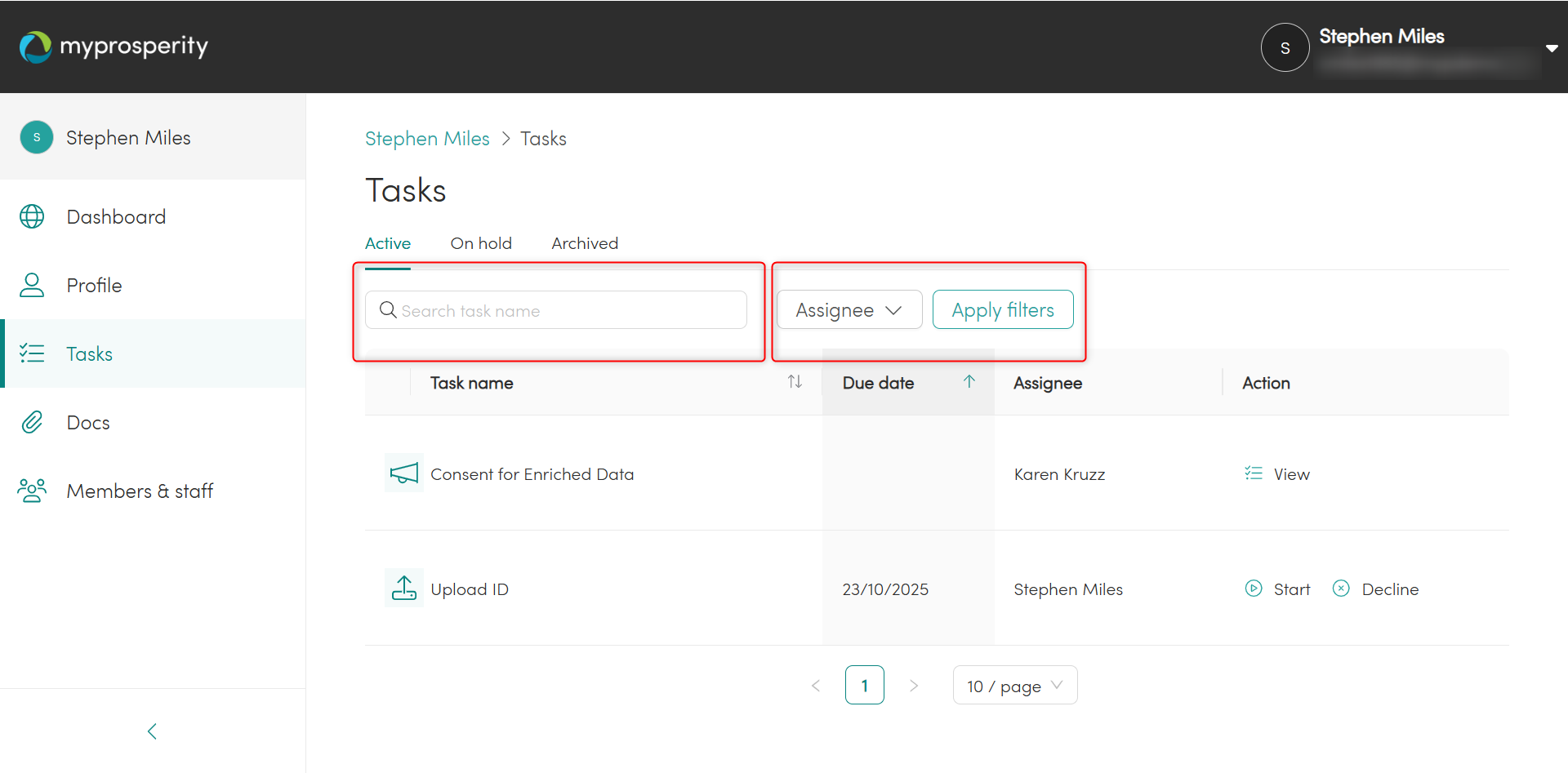1568x773 pixels.
Task: Click the Docs paperclip icon
Action: (32, 422)
